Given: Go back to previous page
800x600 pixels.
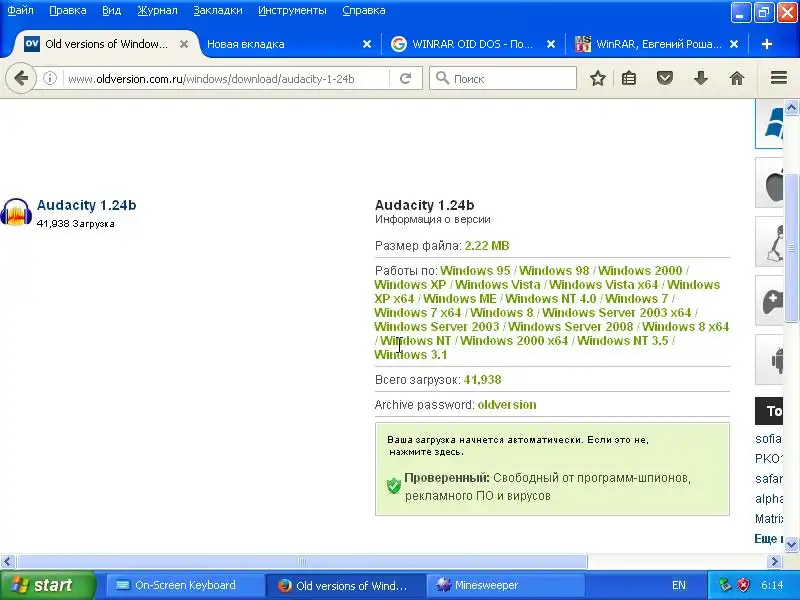Looking at the screenshot, I should (x=21, y=79).
